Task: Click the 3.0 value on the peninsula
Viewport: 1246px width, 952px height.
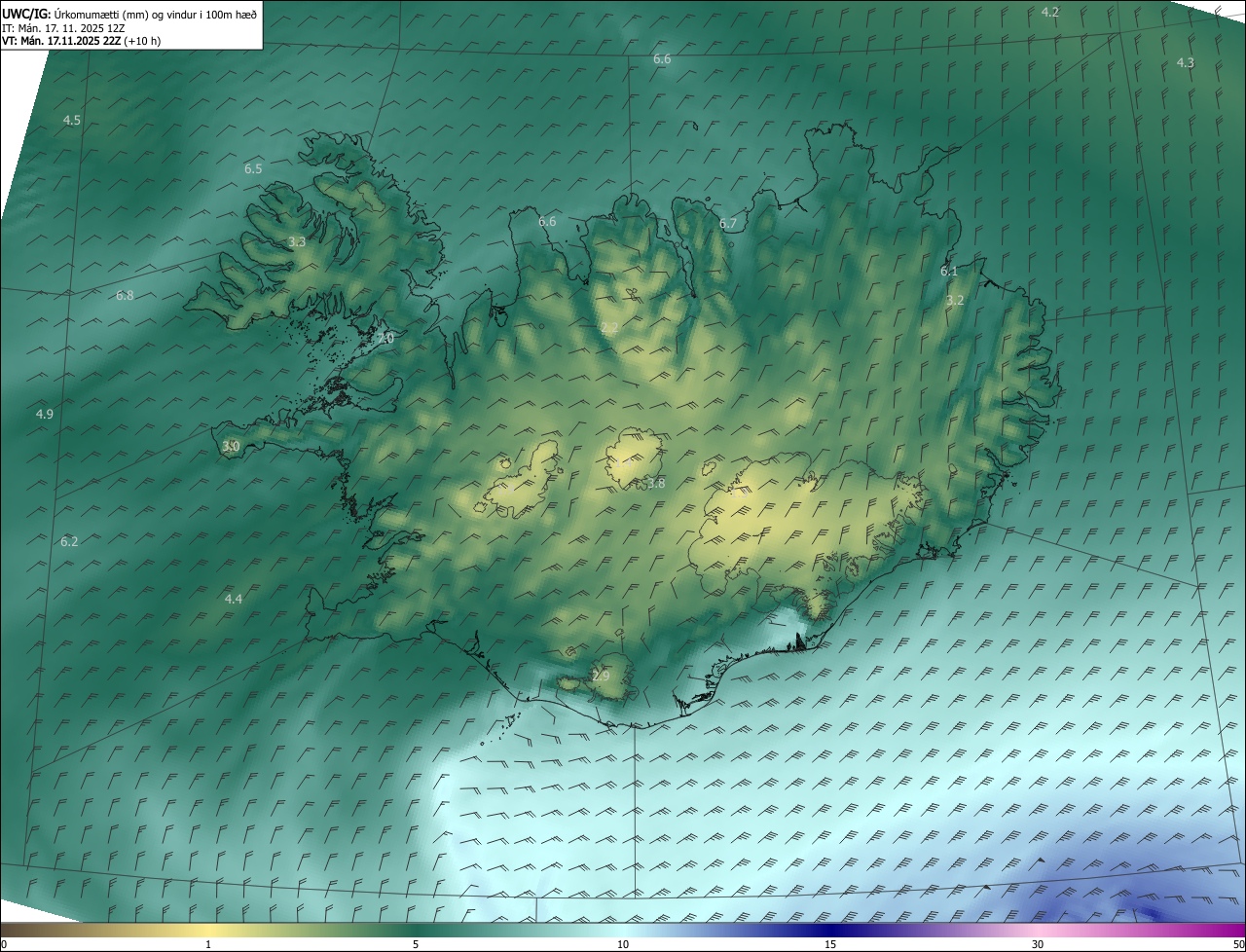Action: (x=231, y=446)
